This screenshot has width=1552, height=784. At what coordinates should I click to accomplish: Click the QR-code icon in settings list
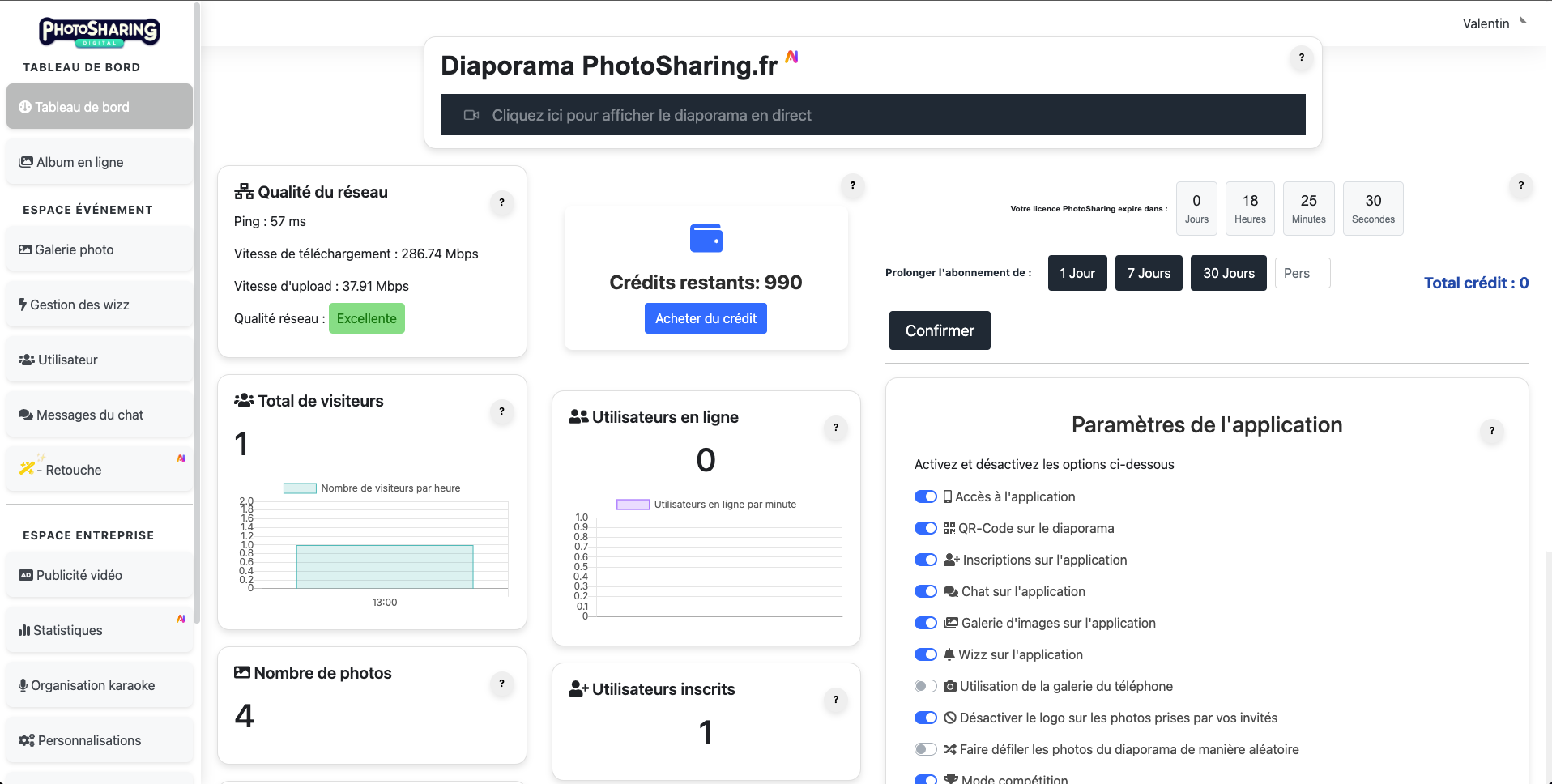(x=949, y=528)
